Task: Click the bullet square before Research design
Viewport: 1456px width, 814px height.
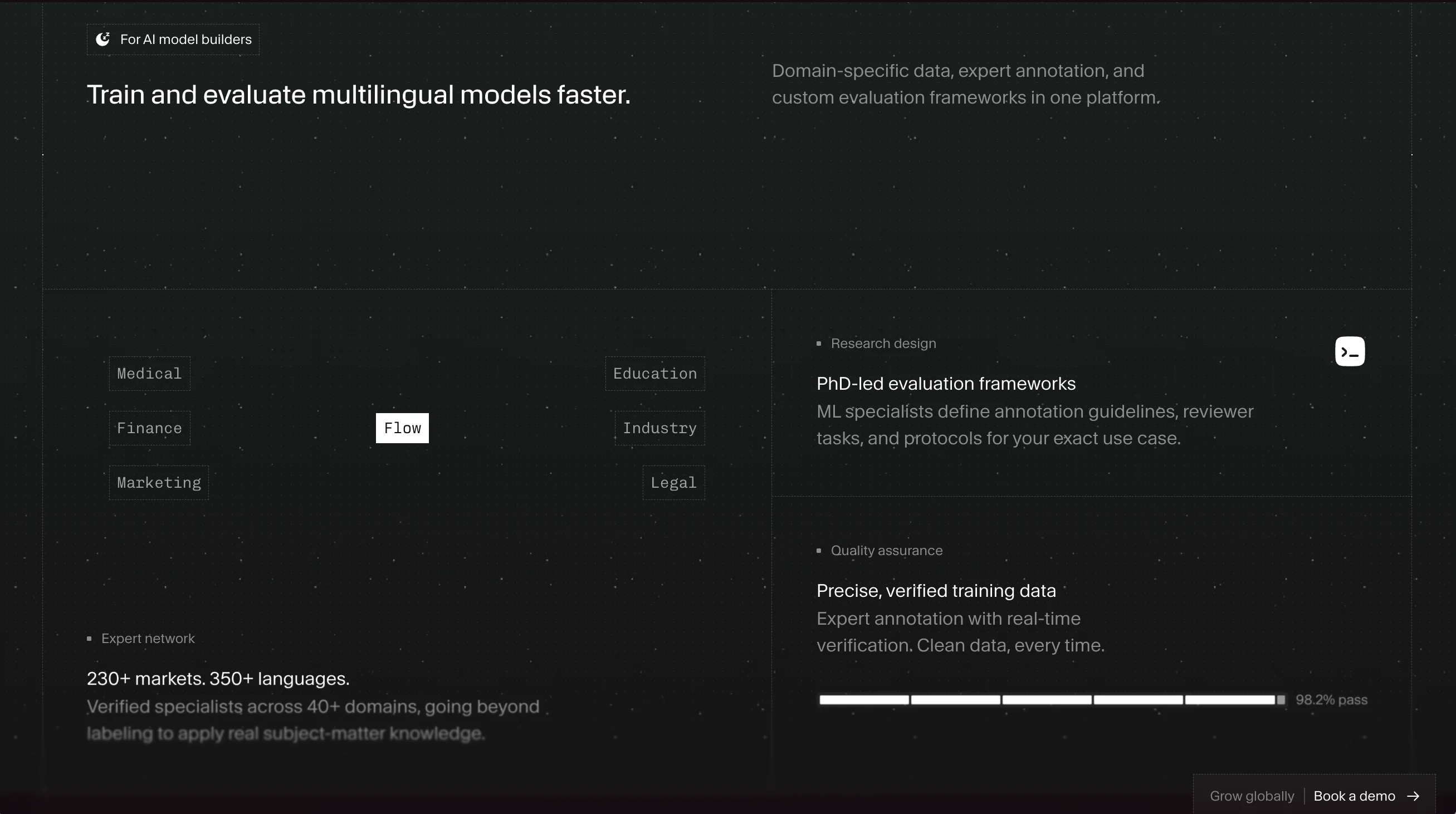Action: point(819,344)
